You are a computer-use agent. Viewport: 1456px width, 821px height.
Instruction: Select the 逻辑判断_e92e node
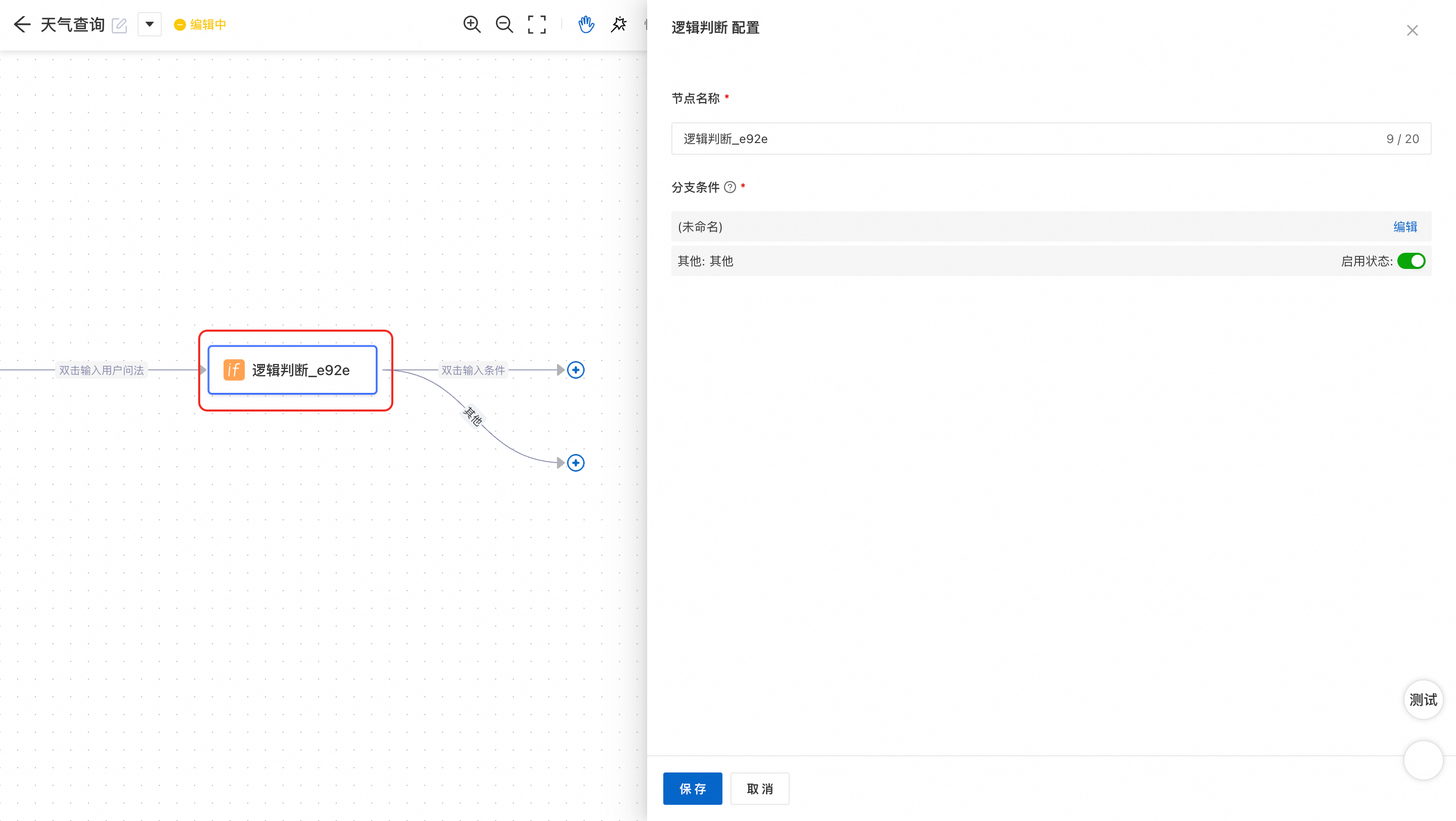tap(293, 370)
